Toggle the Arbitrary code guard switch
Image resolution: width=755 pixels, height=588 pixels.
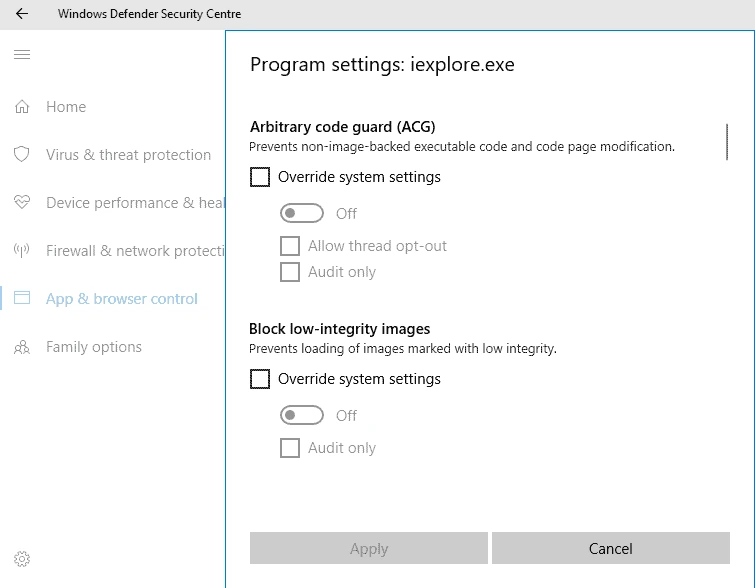tap(302, 213)
